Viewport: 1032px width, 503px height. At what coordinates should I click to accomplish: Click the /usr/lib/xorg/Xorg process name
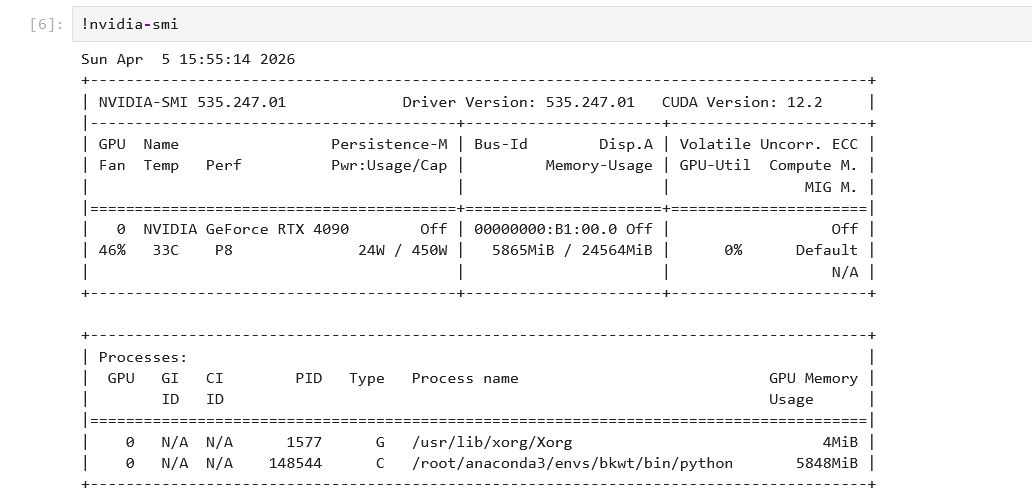pos(492,442)
